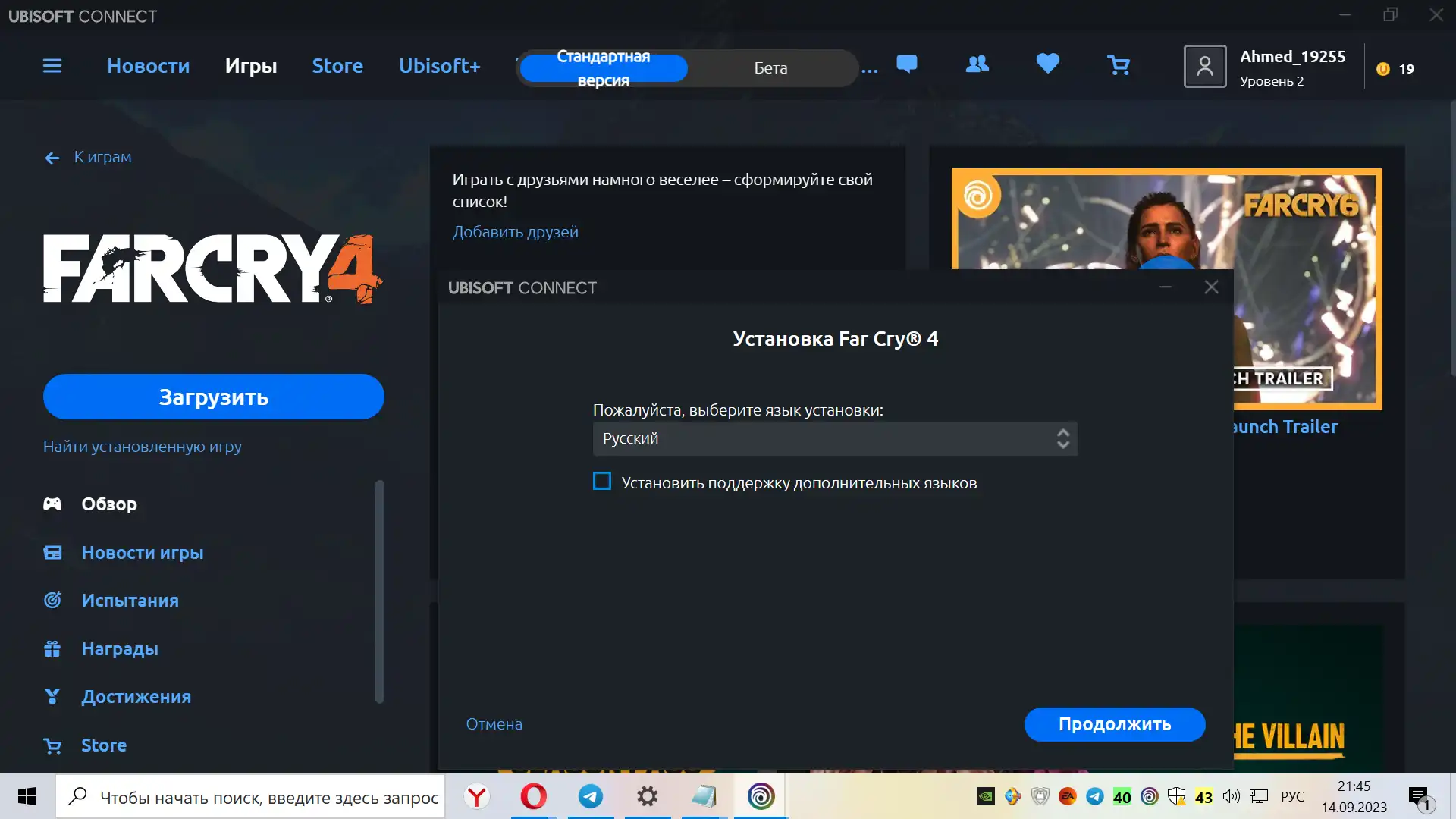The width and height of the screenshot is (1456, 819).
Task: Click the Продолжить button
Action: 1115,724
